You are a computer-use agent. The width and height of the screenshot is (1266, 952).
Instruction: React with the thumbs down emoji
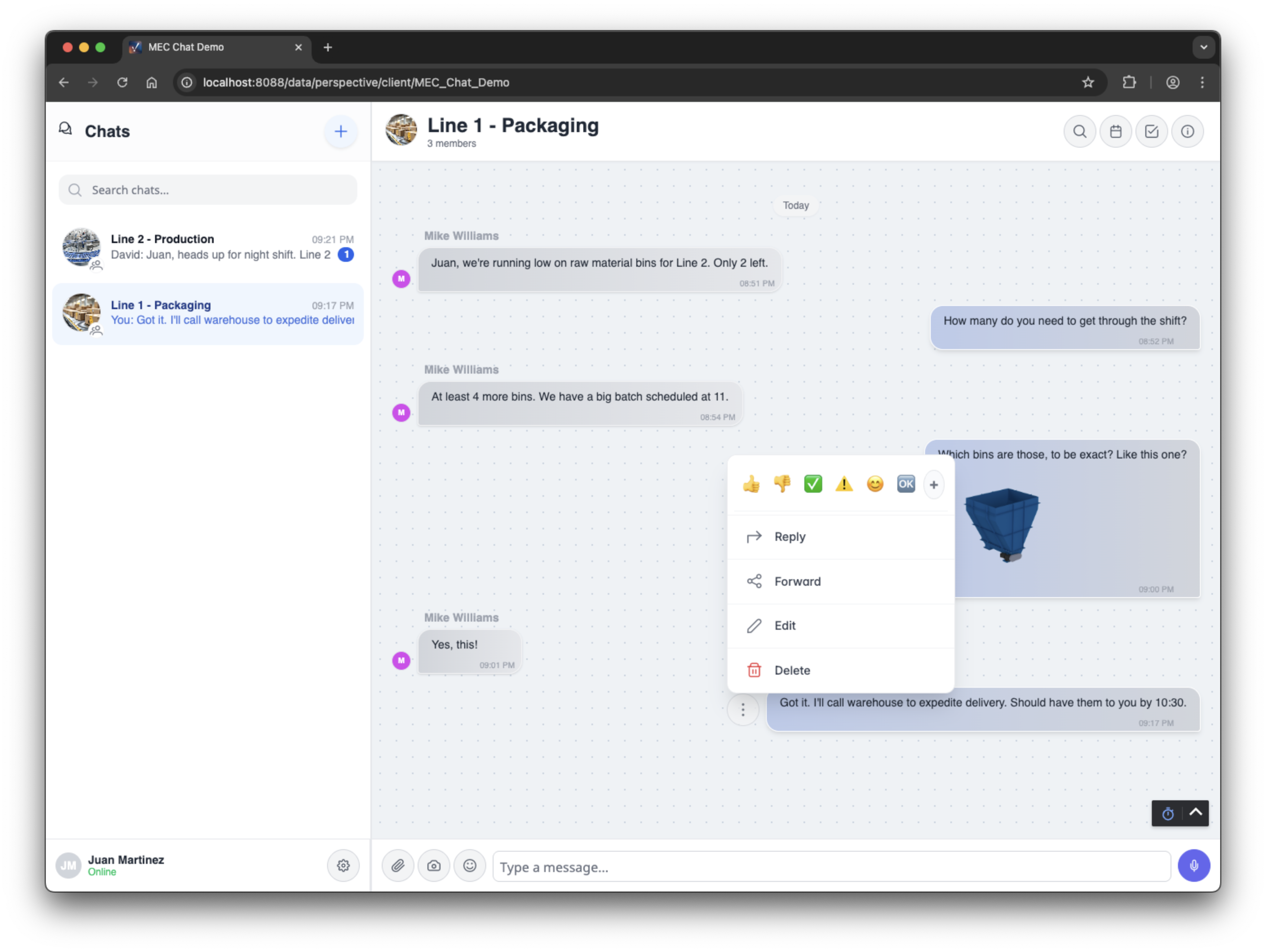[782, 484]
